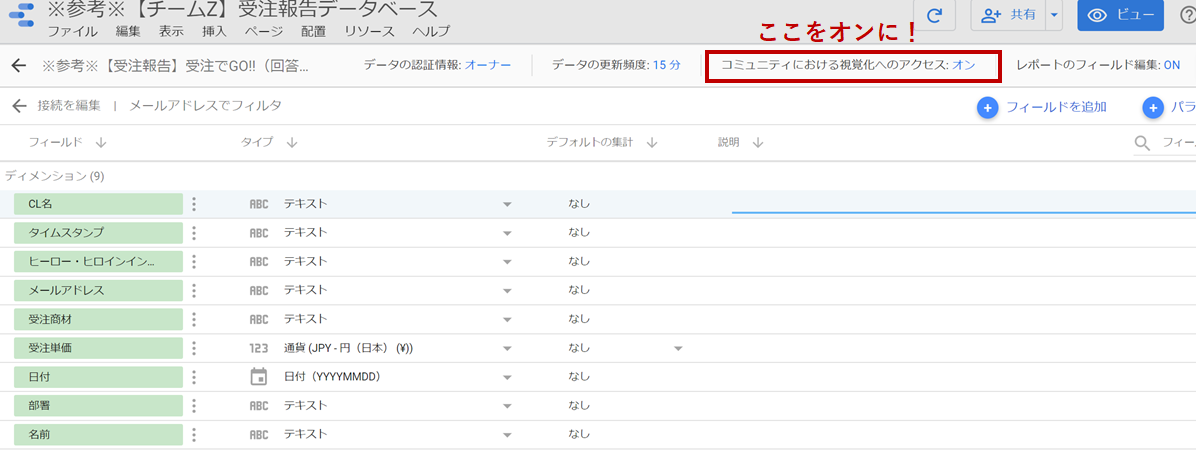
Task: Select the 名前 field chip
Action: 98,435
